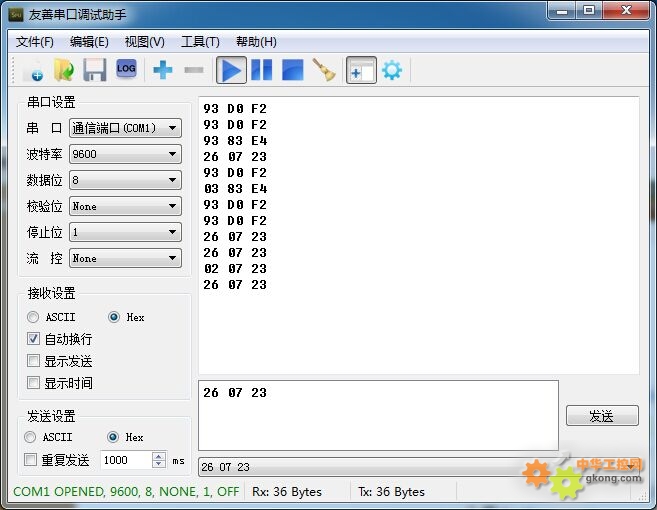The height and width of the screenshot is (510, 657).
Task: Open the 停止位 dropdown
Action: point(125,232)
